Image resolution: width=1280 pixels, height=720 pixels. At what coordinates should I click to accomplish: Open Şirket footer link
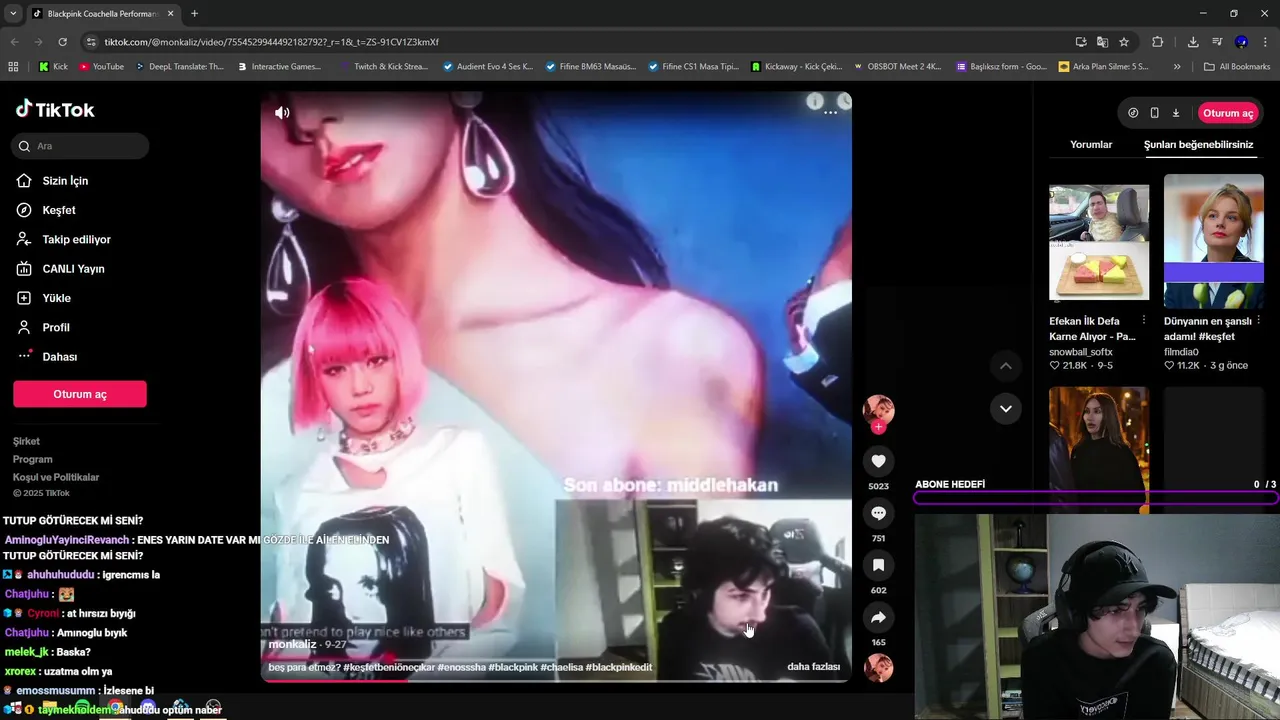click(26, 441)
